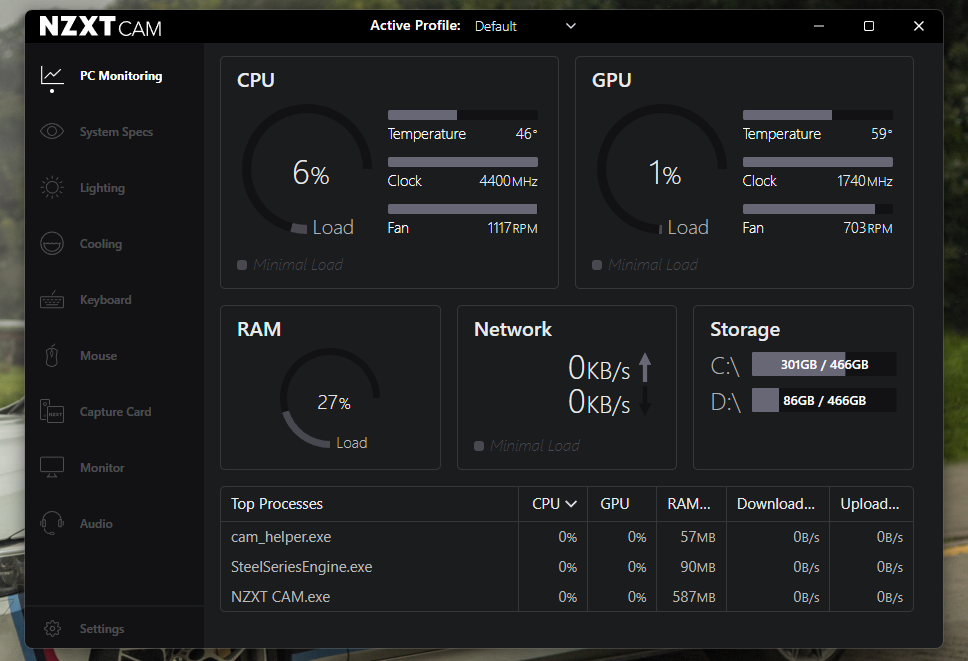
Task: Click the CPU temperature 46° value
Action: (527, 134)
